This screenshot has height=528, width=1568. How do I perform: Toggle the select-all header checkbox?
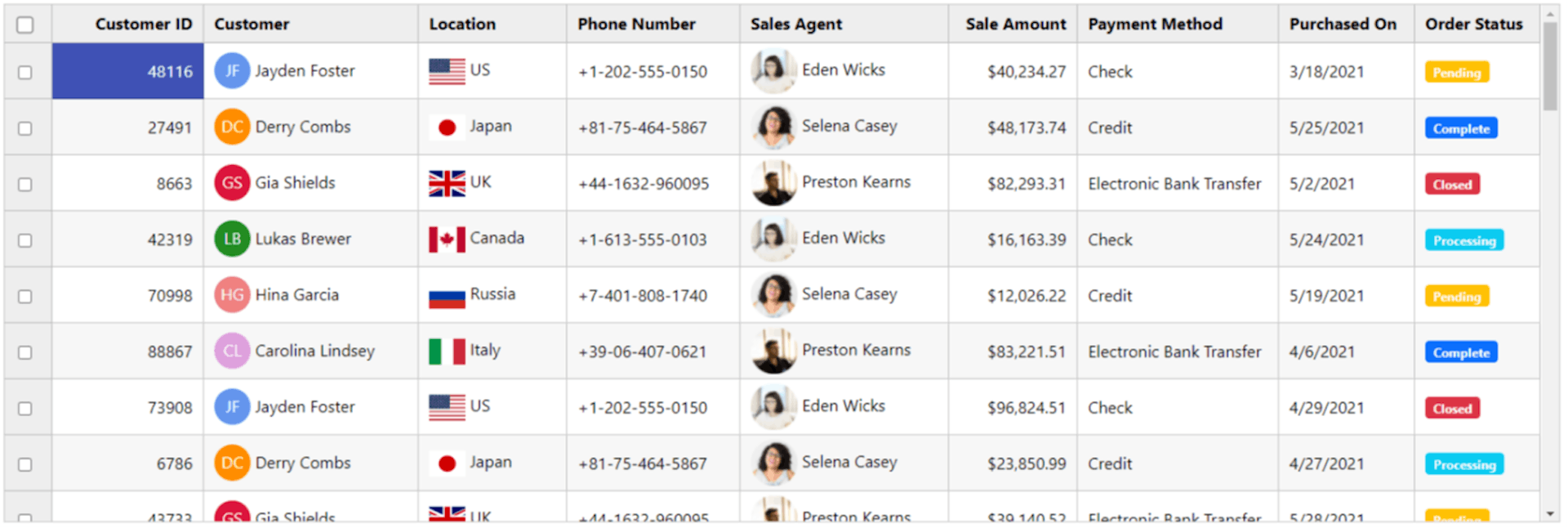coord(25,25)
